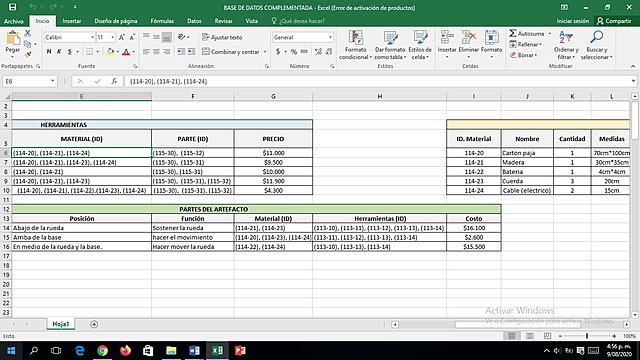The image size is (640, 360).
Task: Open the General number format dropdown
Action: (x=330, y=38)
